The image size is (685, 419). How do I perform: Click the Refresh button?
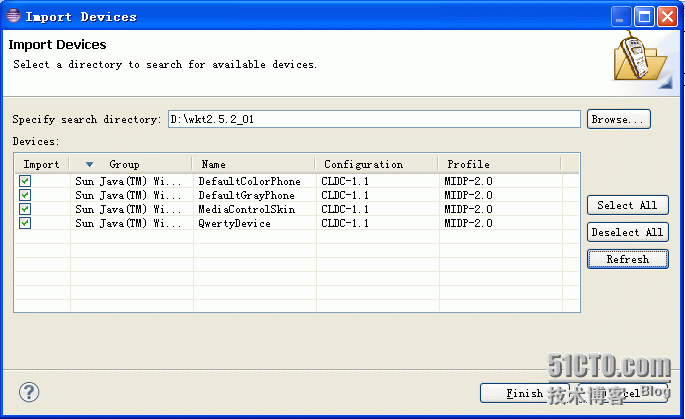pyautogui.click(x=627, y=259)
